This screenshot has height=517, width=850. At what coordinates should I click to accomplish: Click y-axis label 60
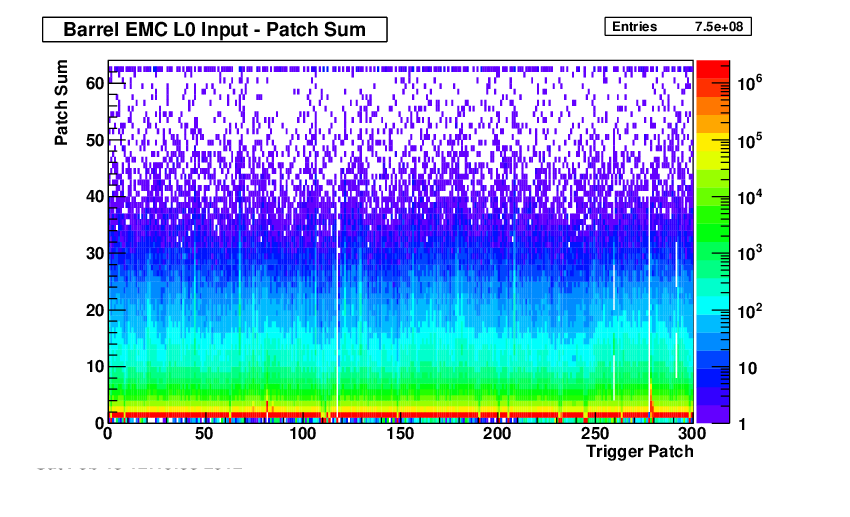(x=95, y=83)
